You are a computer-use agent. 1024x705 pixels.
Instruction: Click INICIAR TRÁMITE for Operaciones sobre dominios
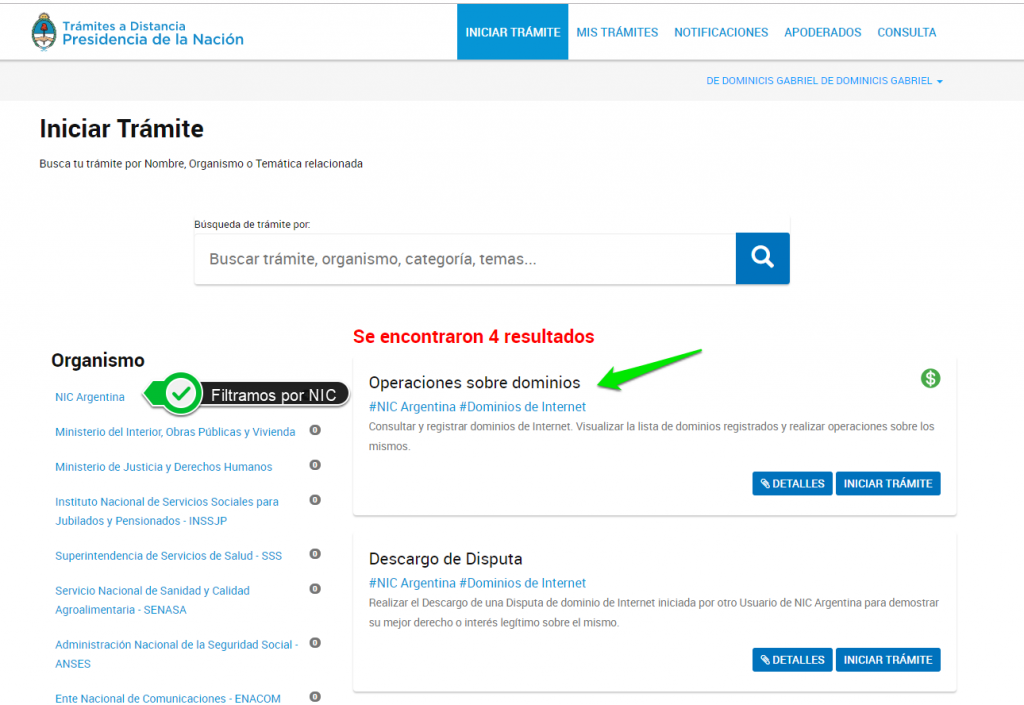(x=888, y=484)
